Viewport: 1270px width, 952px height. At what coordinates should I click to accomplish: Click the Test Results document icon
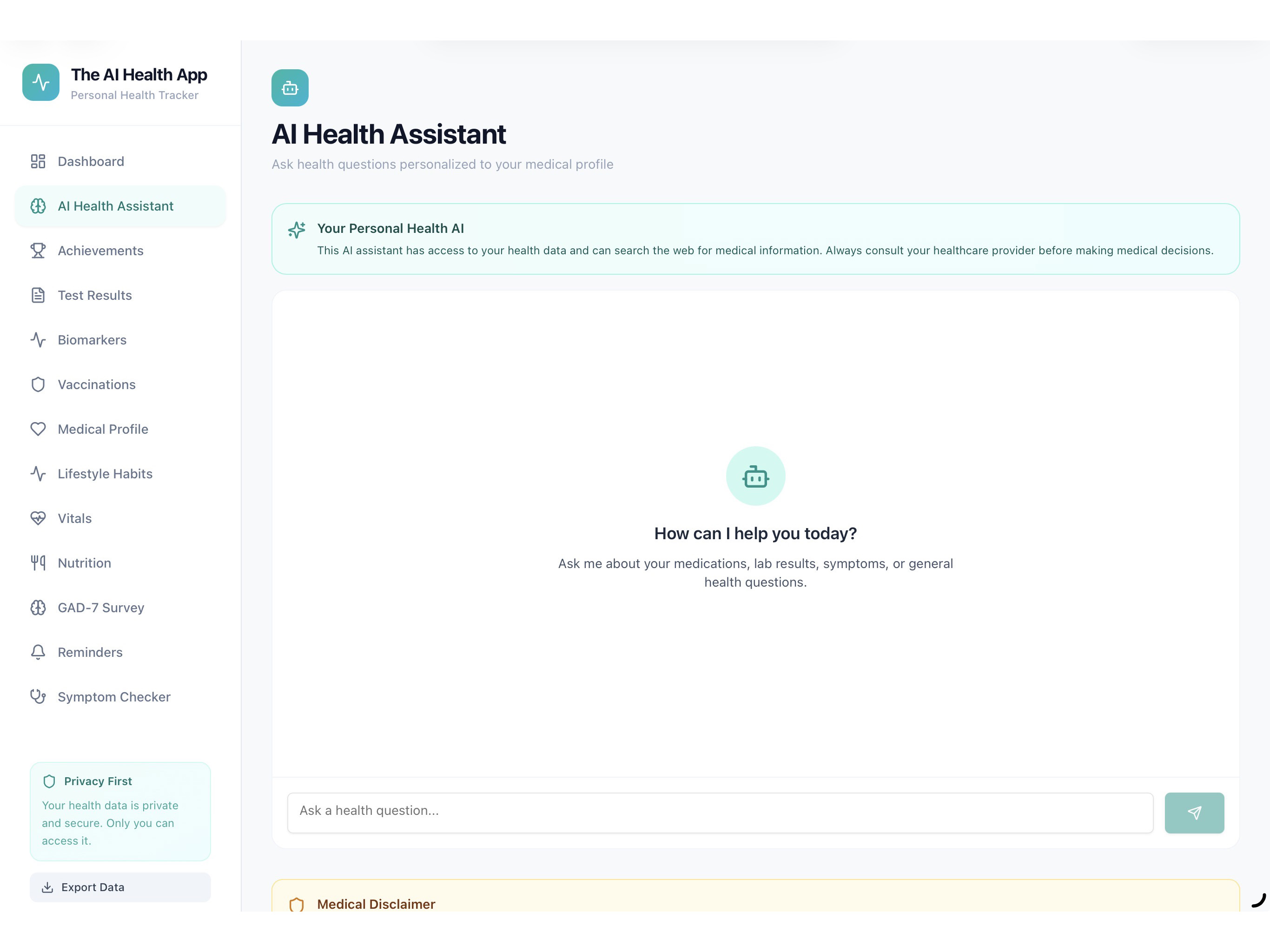click(x=38, y=295)
